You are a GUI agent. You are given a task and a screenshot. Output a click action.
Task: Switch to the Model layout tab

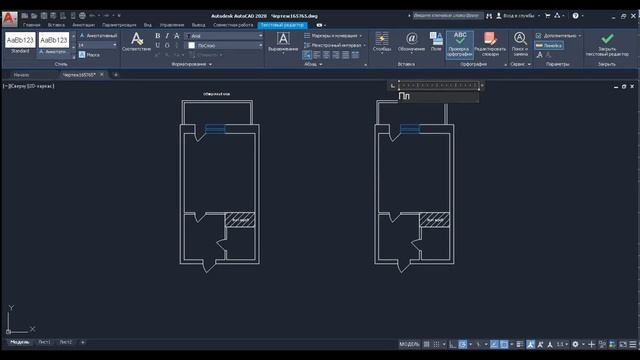click(19, 342)
